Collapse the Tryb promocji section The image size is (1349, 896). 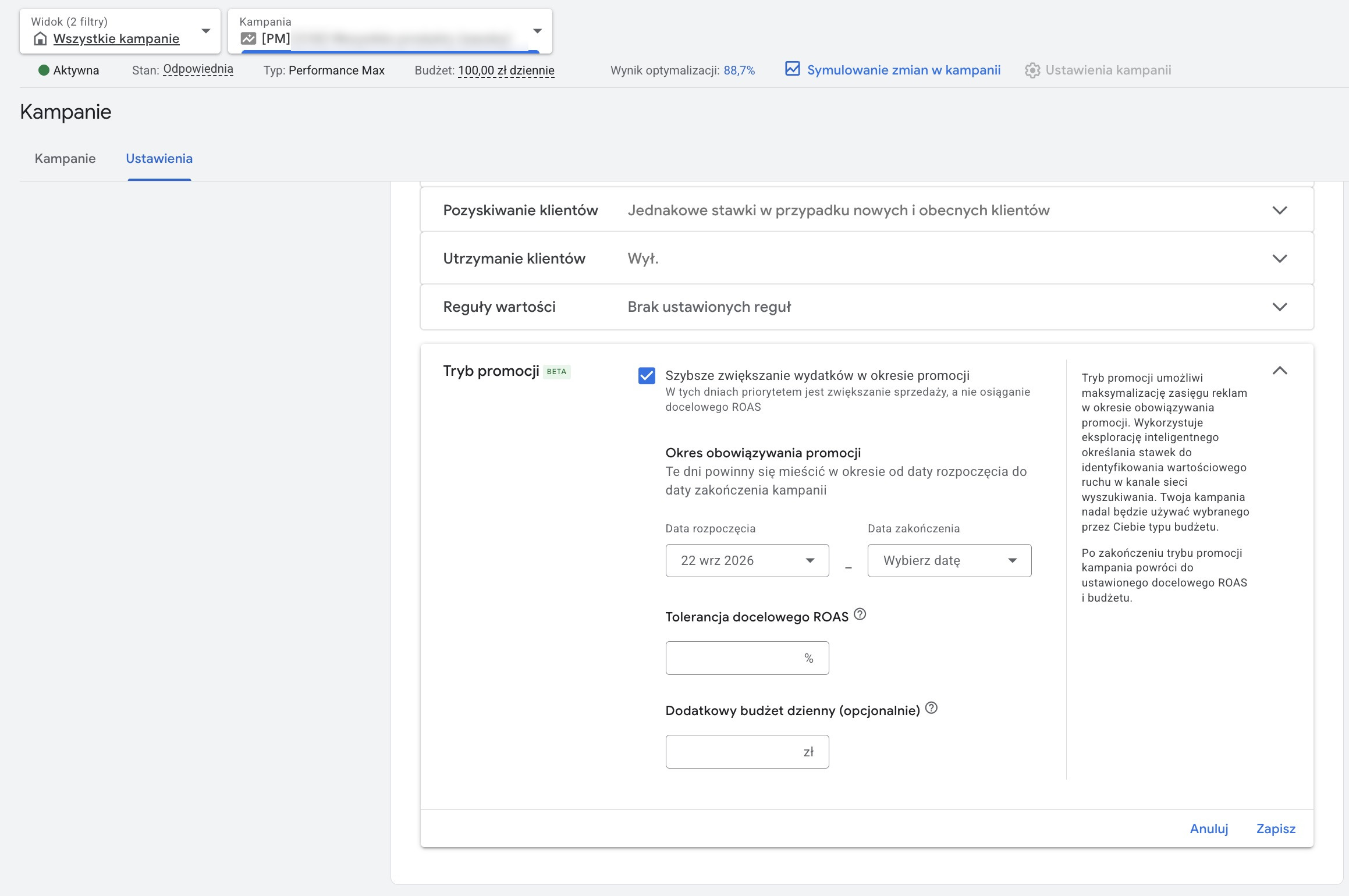click(1280, 371)
